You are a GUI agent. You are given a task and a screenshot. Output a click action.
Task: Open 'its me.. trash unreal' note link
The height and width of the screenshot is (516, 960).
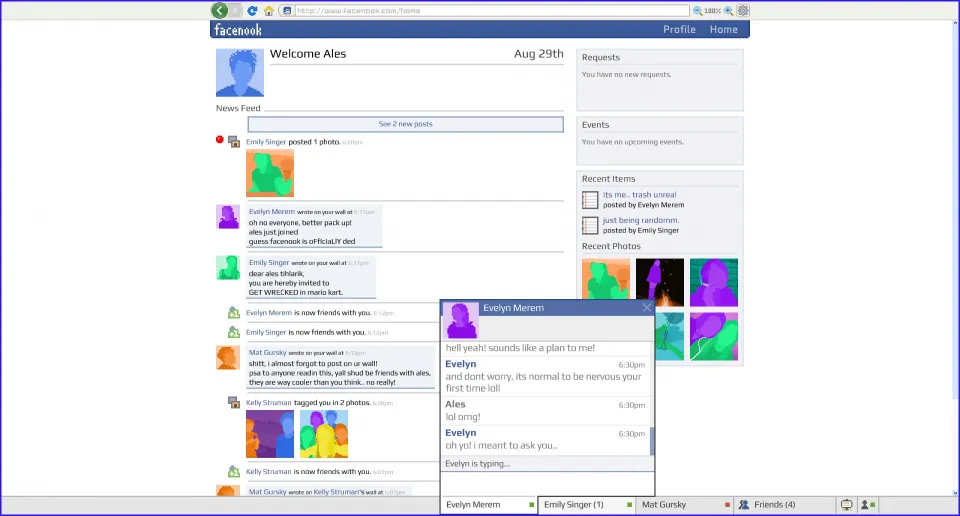(639, 195)
